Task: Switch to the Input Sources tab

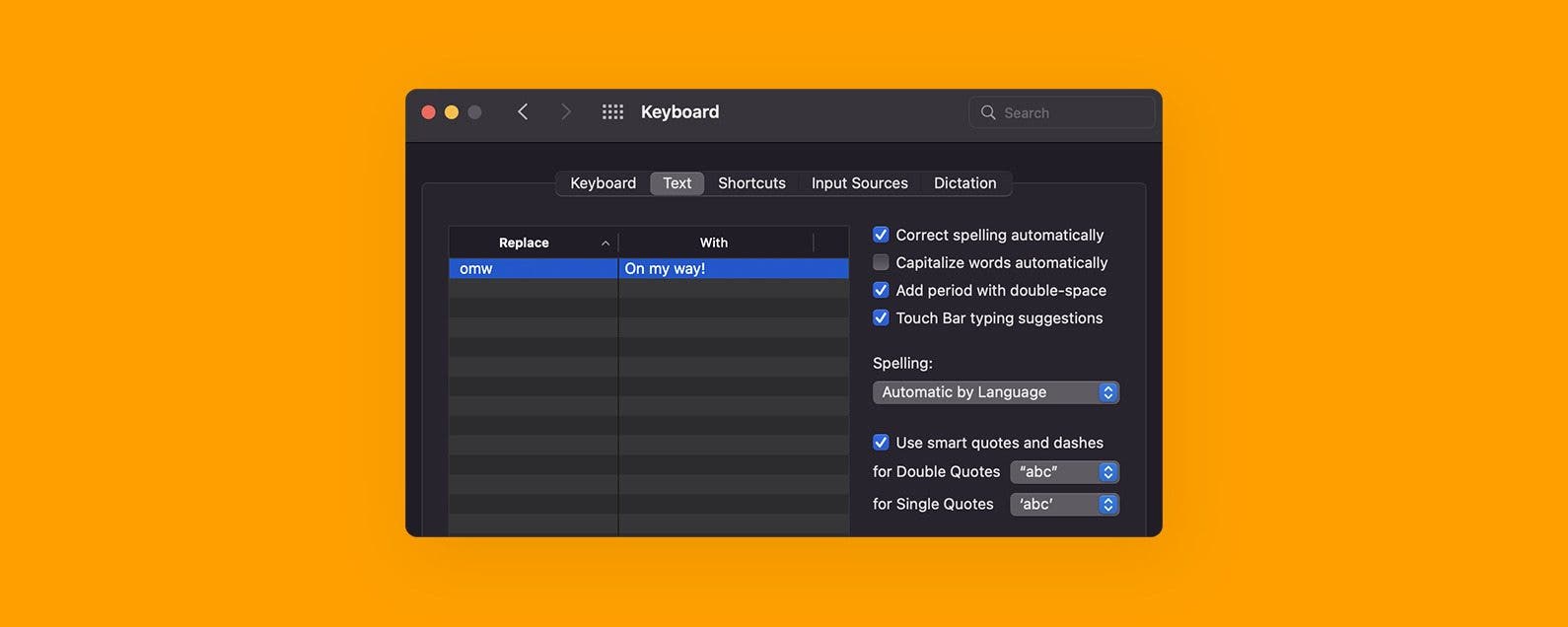Action: tap(859, 183)
